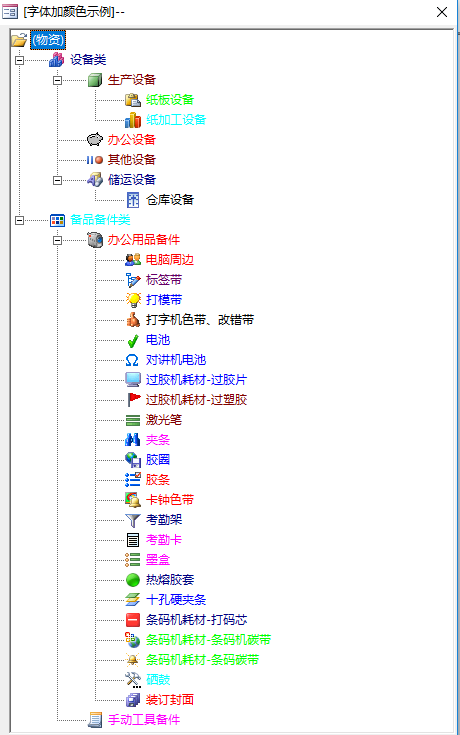Screen dimensions: 460x735
Task: Select the 仓库设备 item
Action: pos(170,200)
